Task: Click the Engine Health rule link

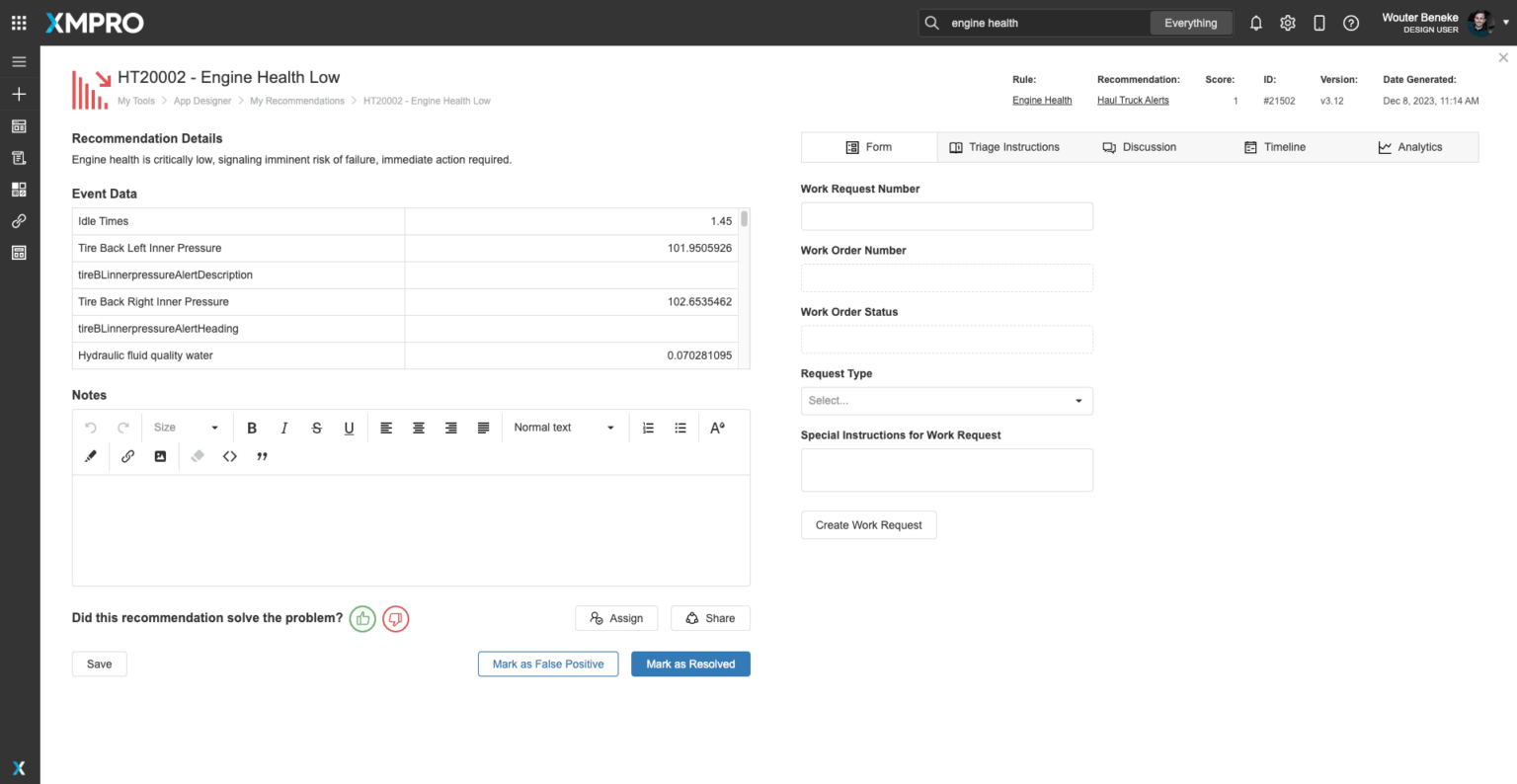Action: click(x=1042, y=101)
